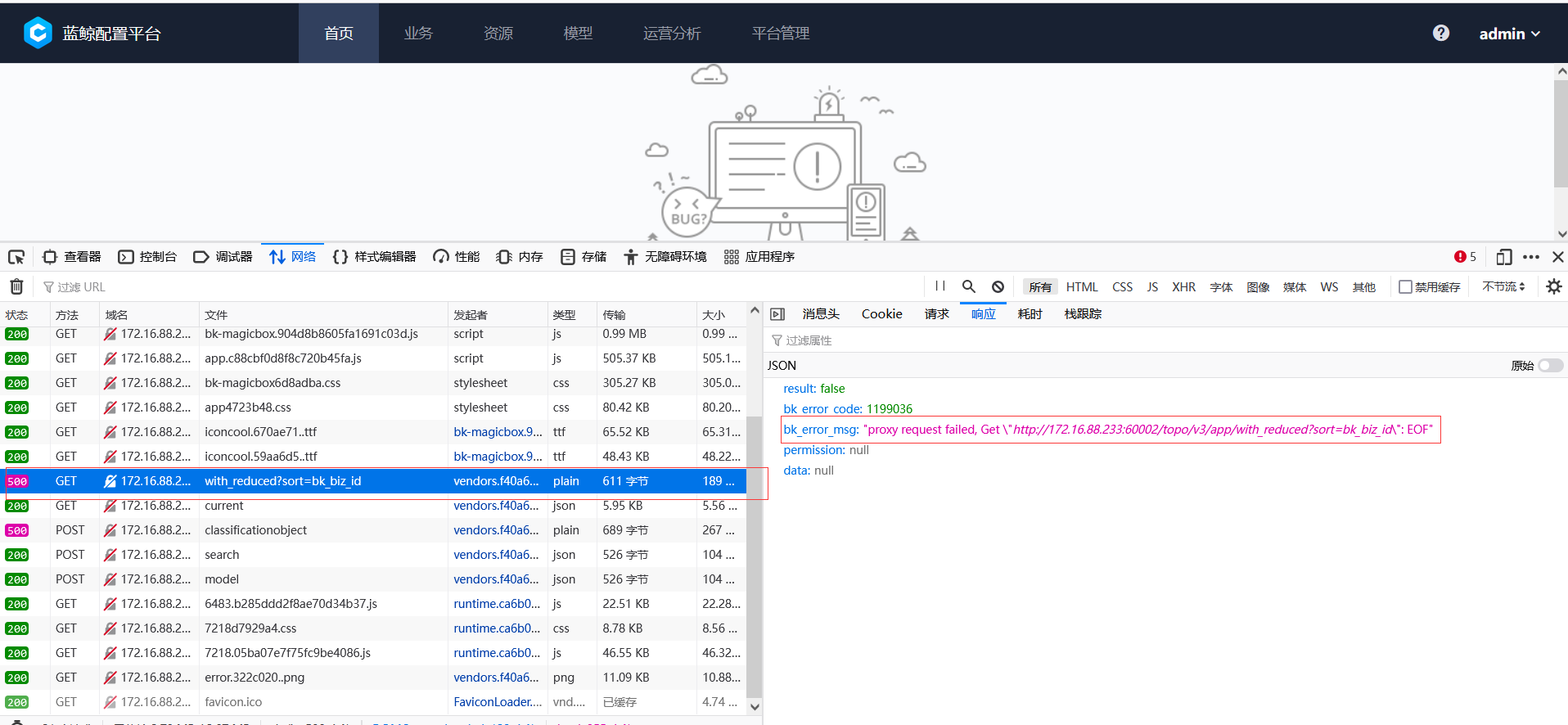The height and width of the screenshot is (725, 1568).
Task: Open the Debugger (调试器) panel
Action: (223, 257)
